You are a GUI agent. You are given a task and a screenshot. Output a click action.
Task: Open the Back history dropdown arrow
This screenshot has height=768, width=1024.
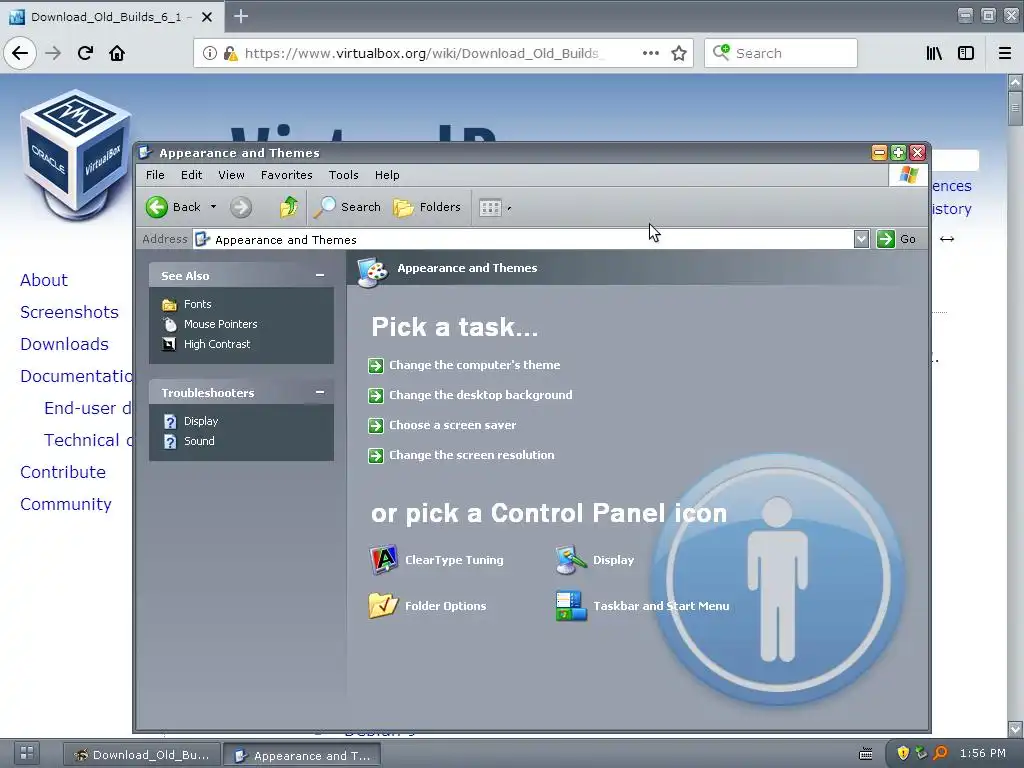[213, 207]
